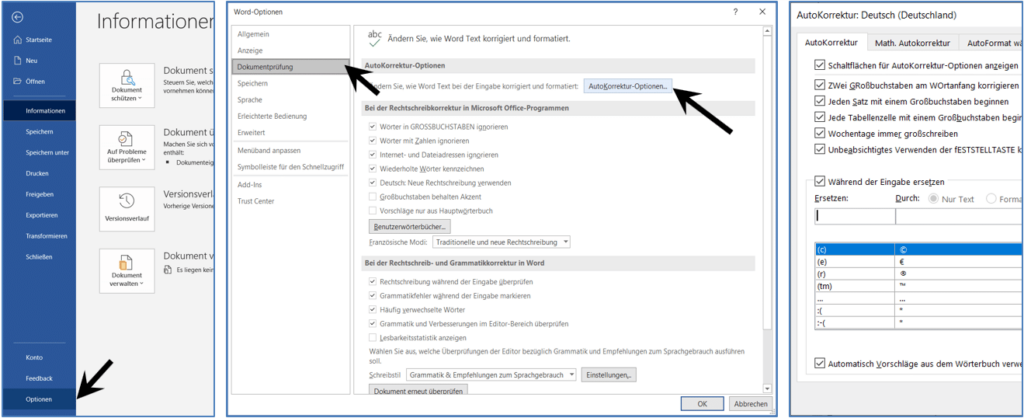Screen dimensions: 1024x418
Task: Click the Öffnen folder icon
Action: (x=16, y=81)
